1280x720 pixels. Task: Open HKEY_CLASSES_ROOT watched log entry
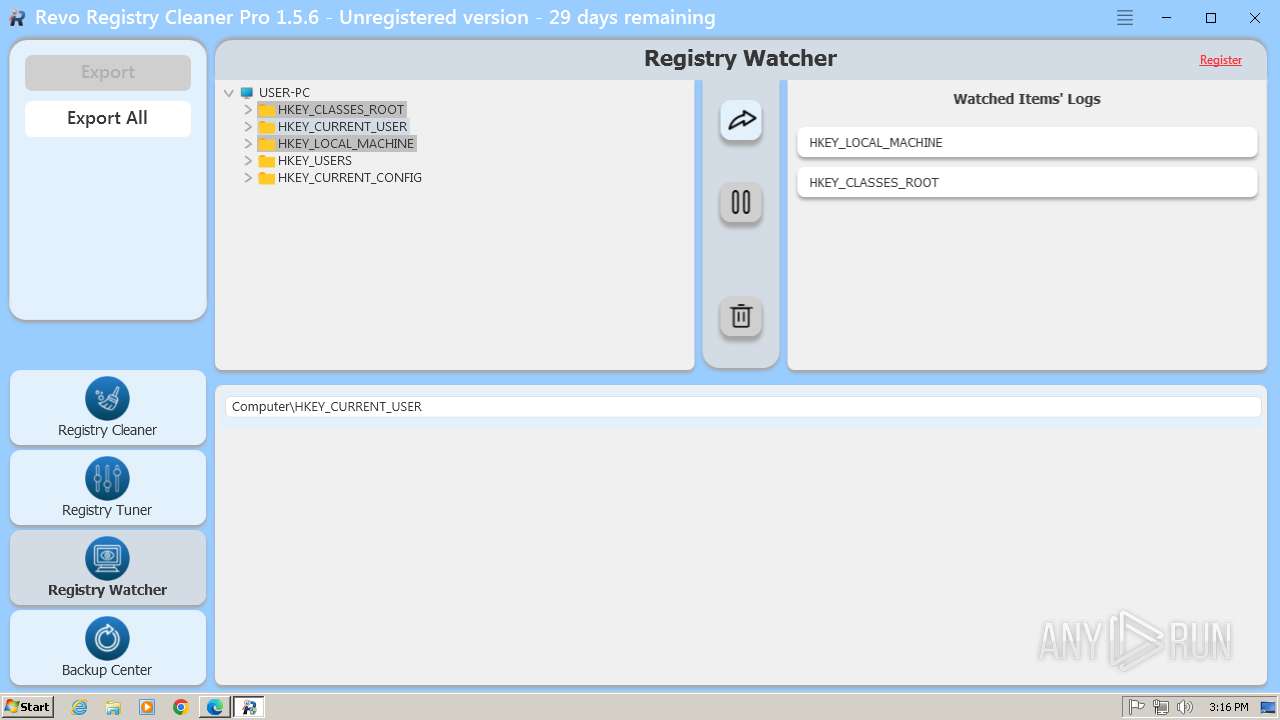point(1027,182)
